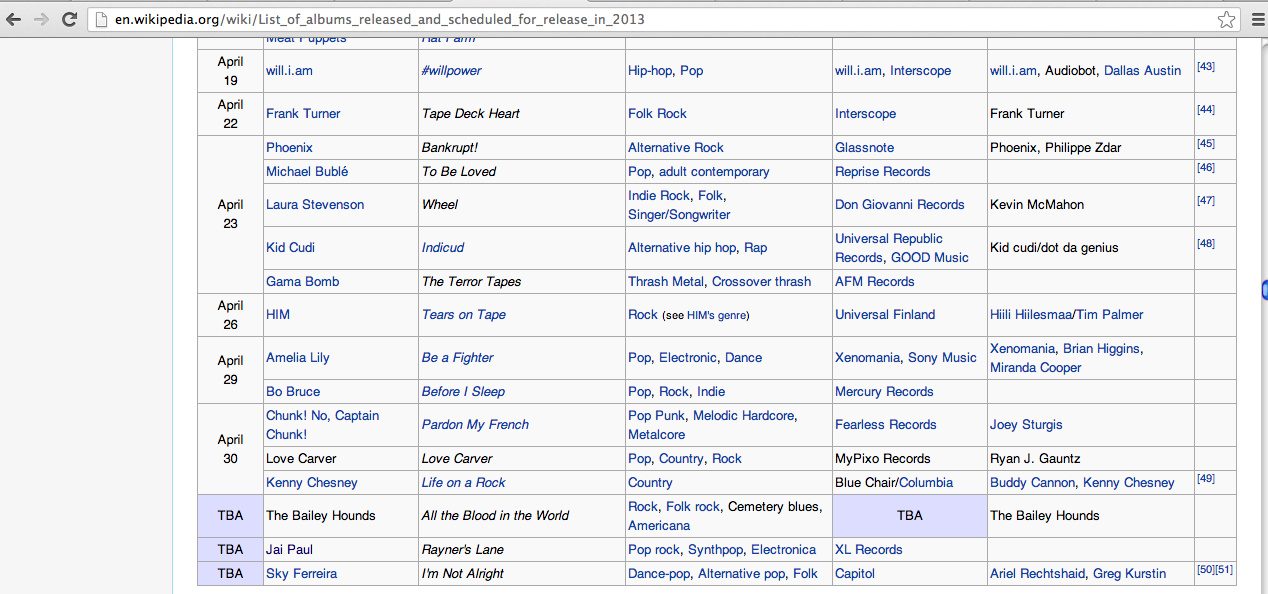This screenshot has height=594, width=1268.
Task: Open the Columbia label link
Action: click(x=926, y=483)
